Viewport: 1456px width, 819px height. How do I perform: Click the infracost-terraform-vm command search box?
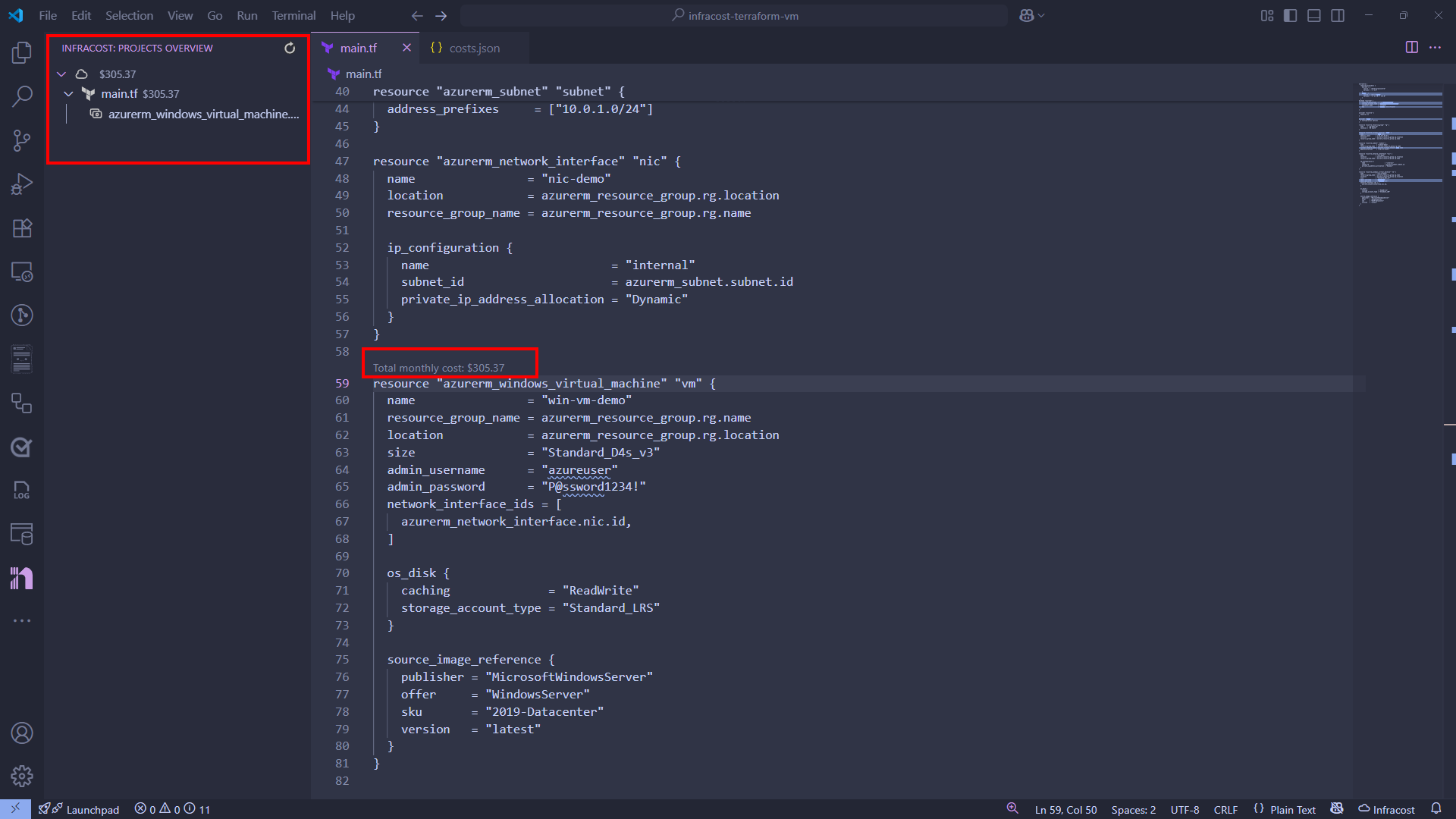(734, 16)
